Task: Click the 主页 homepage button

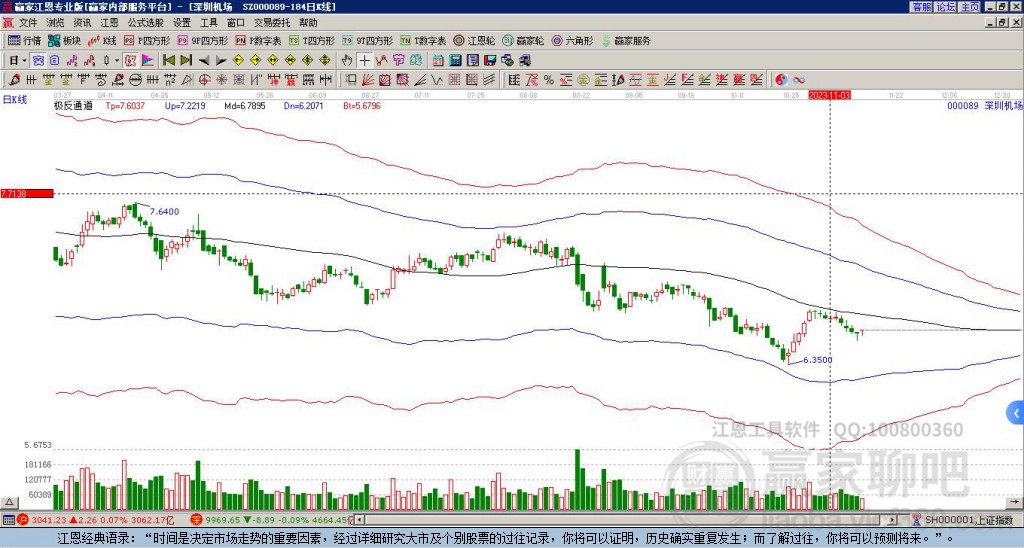Action: point(969,7)
